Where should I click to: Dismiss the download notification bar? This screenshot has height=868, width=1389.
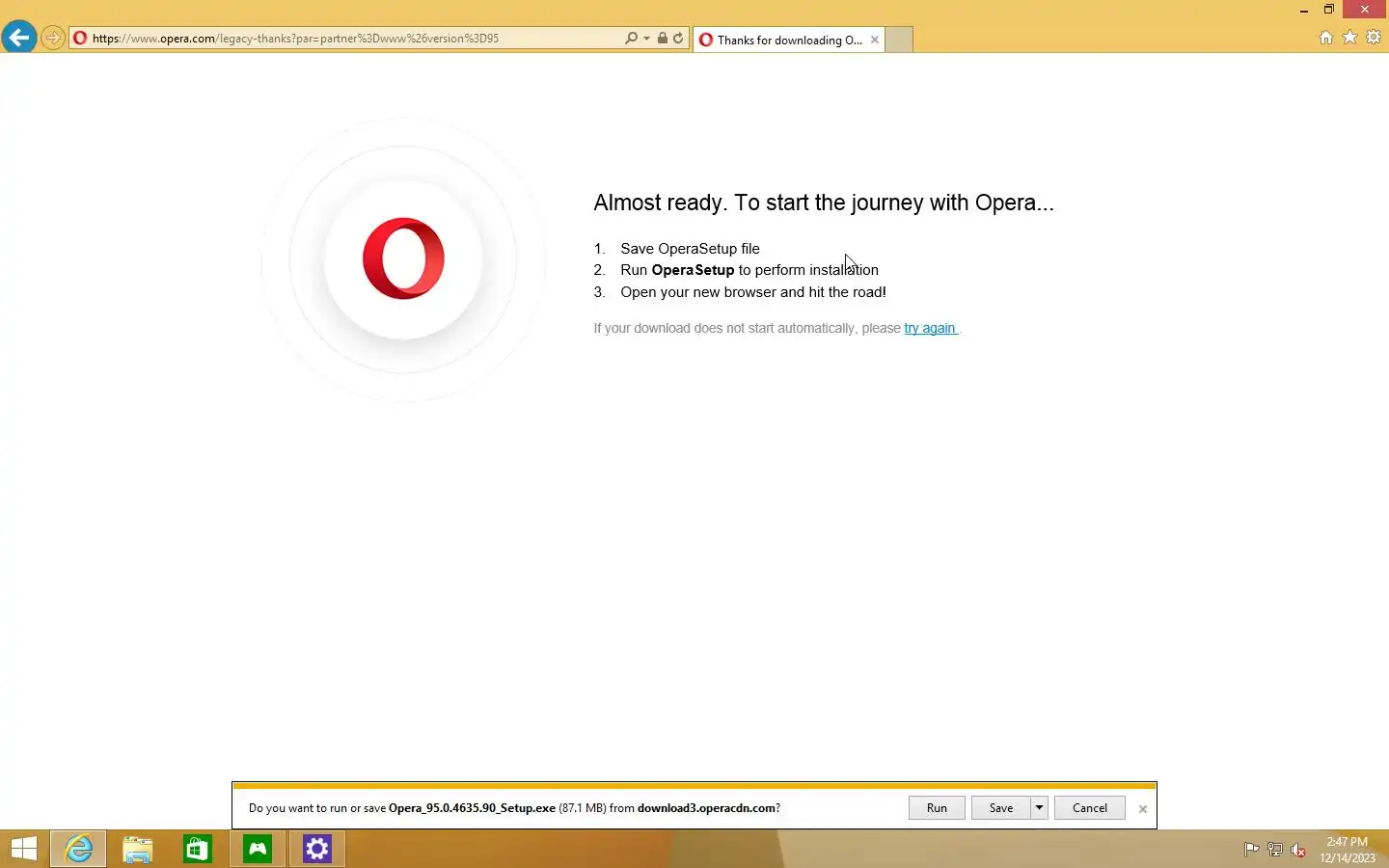coord(1143,809)
